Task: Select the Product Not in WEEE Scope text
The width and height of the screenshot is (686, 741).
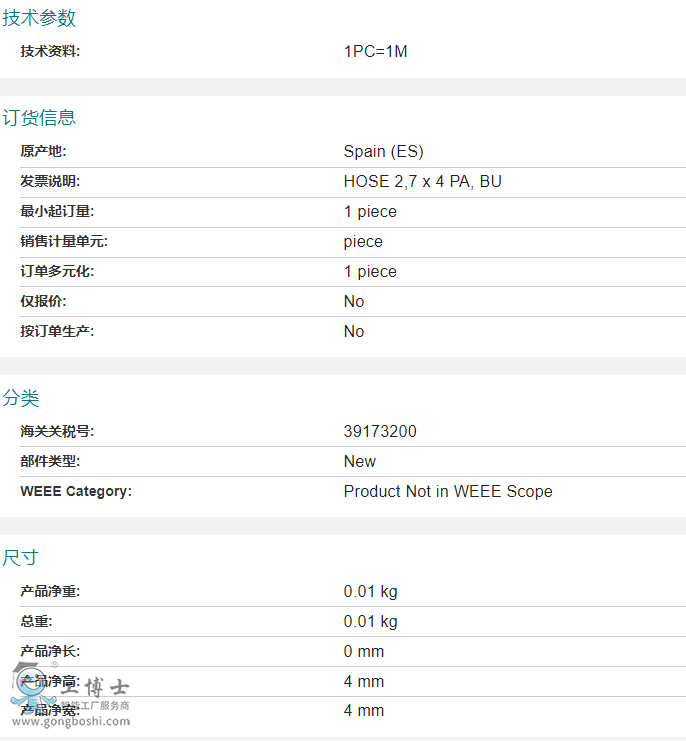Action: 447,492
